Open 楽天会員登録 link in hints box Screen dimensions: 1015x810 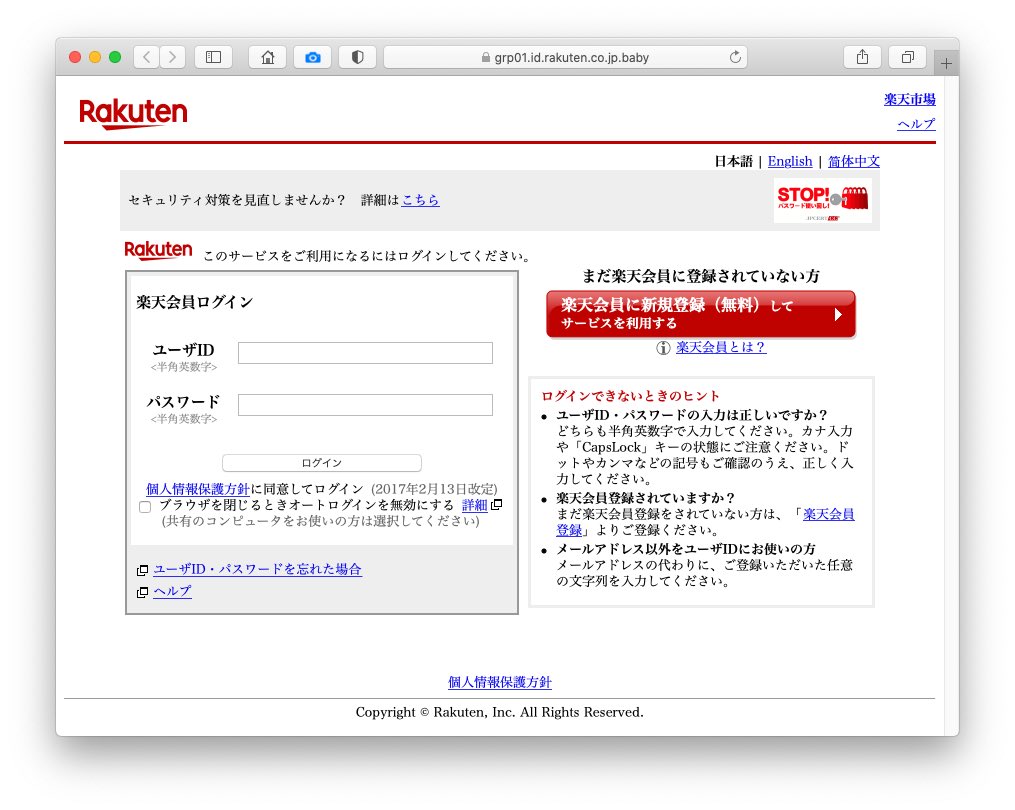[x=829, y=514]
